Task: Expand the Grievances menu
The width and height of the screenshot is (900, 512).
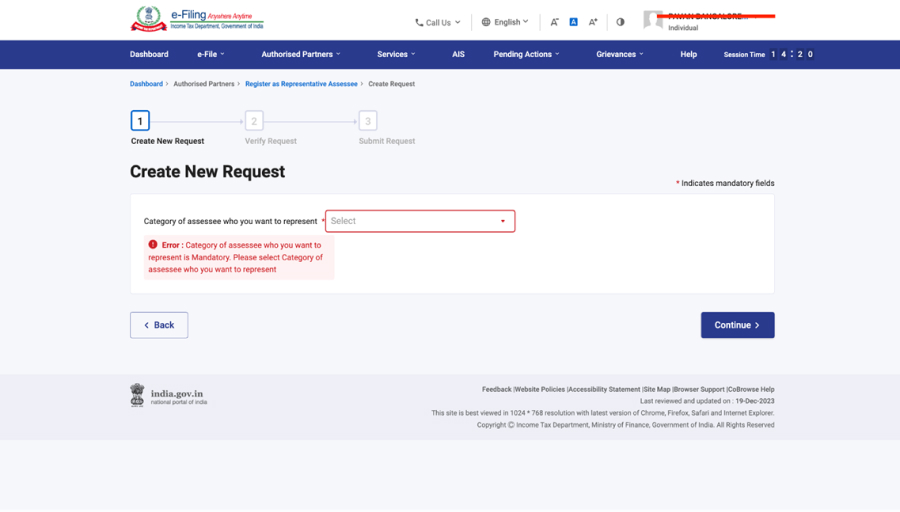Action: click(x=620, y=55)
